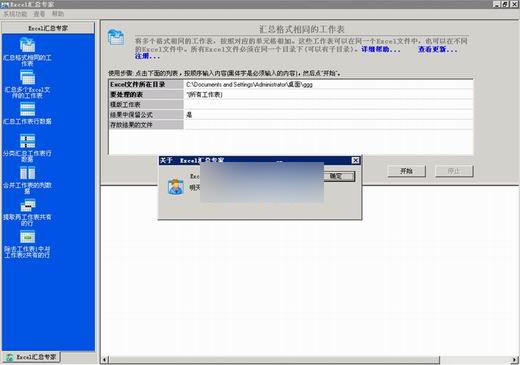
Task: Minimize the main Excel汇总专家 window
Action: coord(497,4)
